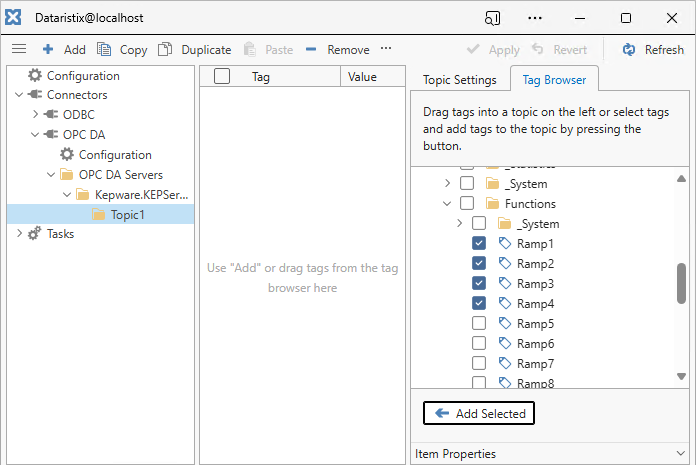The image size is (696, 465).
Task: Collapse the Functions folder in Tag Browser
Action: click(447, 204)
